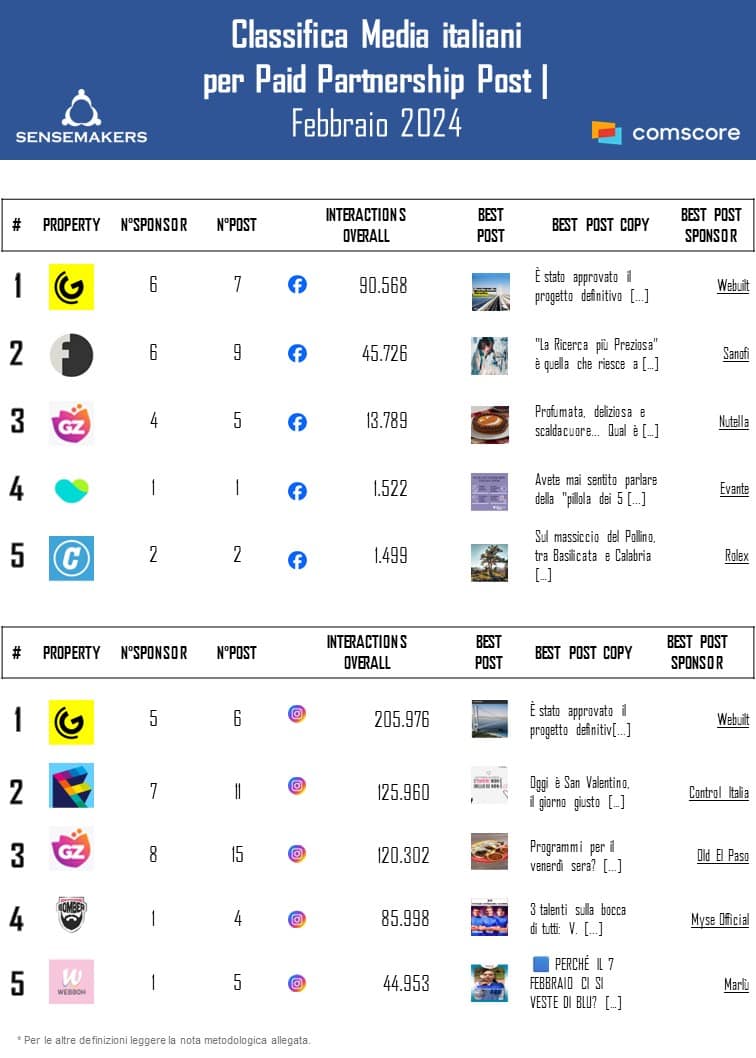Open the Control Italia sponsor link
Viewport: 756px width, 1058px height.
click(x=718, y=793)
